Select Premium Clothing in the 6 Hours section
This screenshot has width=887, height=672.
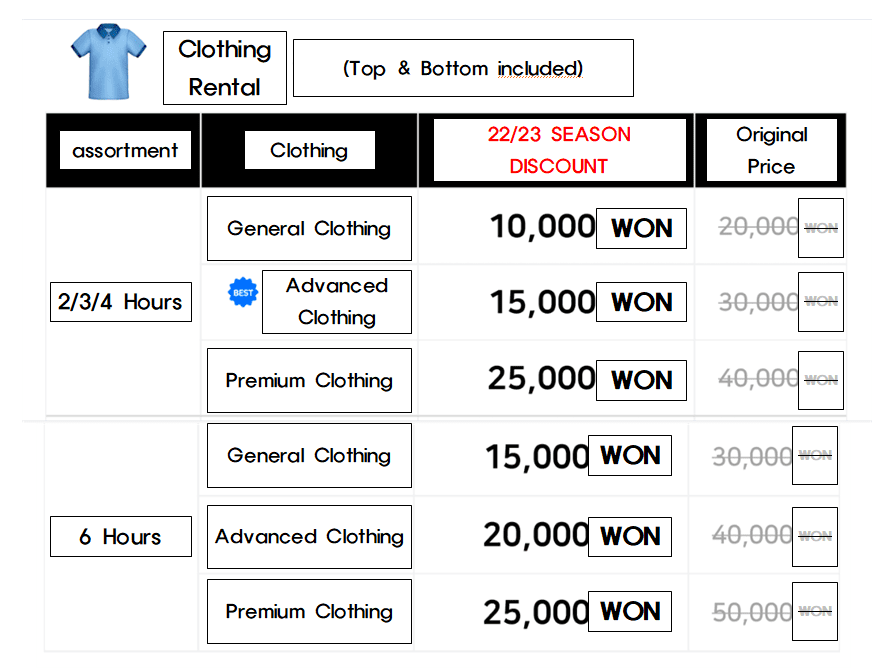coord(309,611)
